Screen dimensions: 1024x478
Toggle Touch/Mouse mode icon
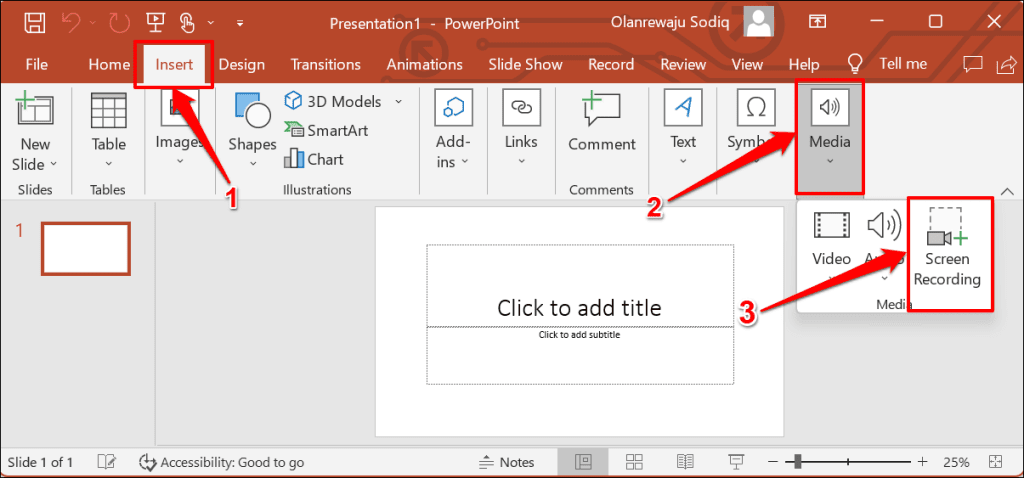[x=187, y=23]
